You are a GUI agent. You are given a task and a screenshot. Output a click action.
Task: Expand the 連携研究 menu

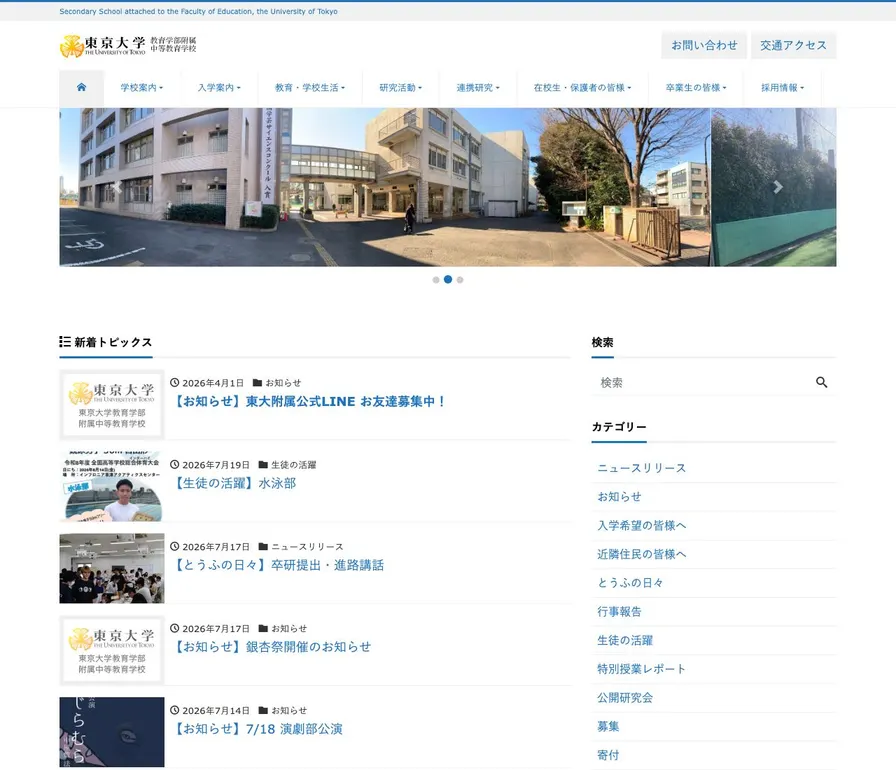pos(478,87)
